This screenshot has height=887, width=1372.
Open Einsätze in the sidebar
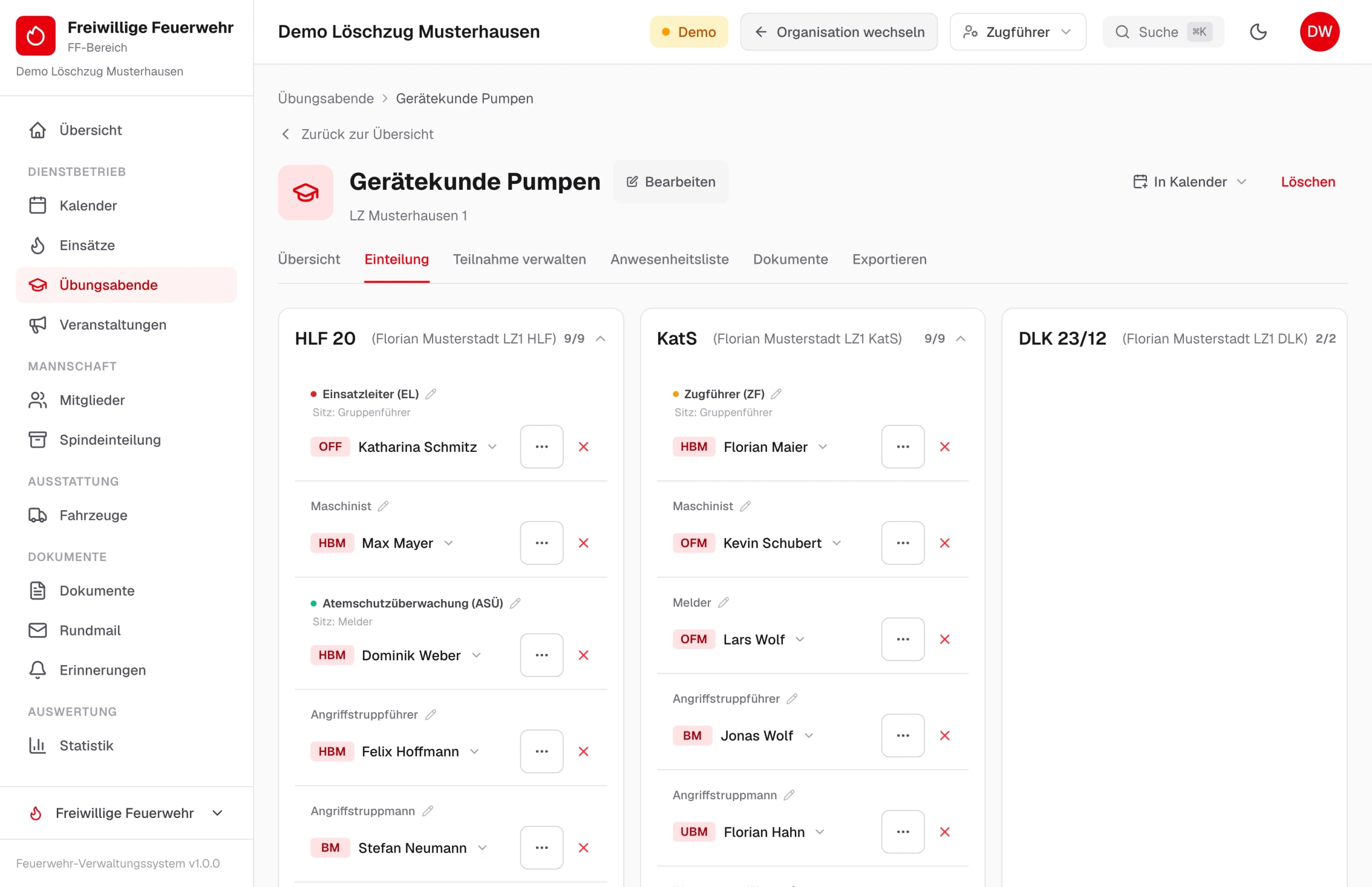tap(126, 245)
